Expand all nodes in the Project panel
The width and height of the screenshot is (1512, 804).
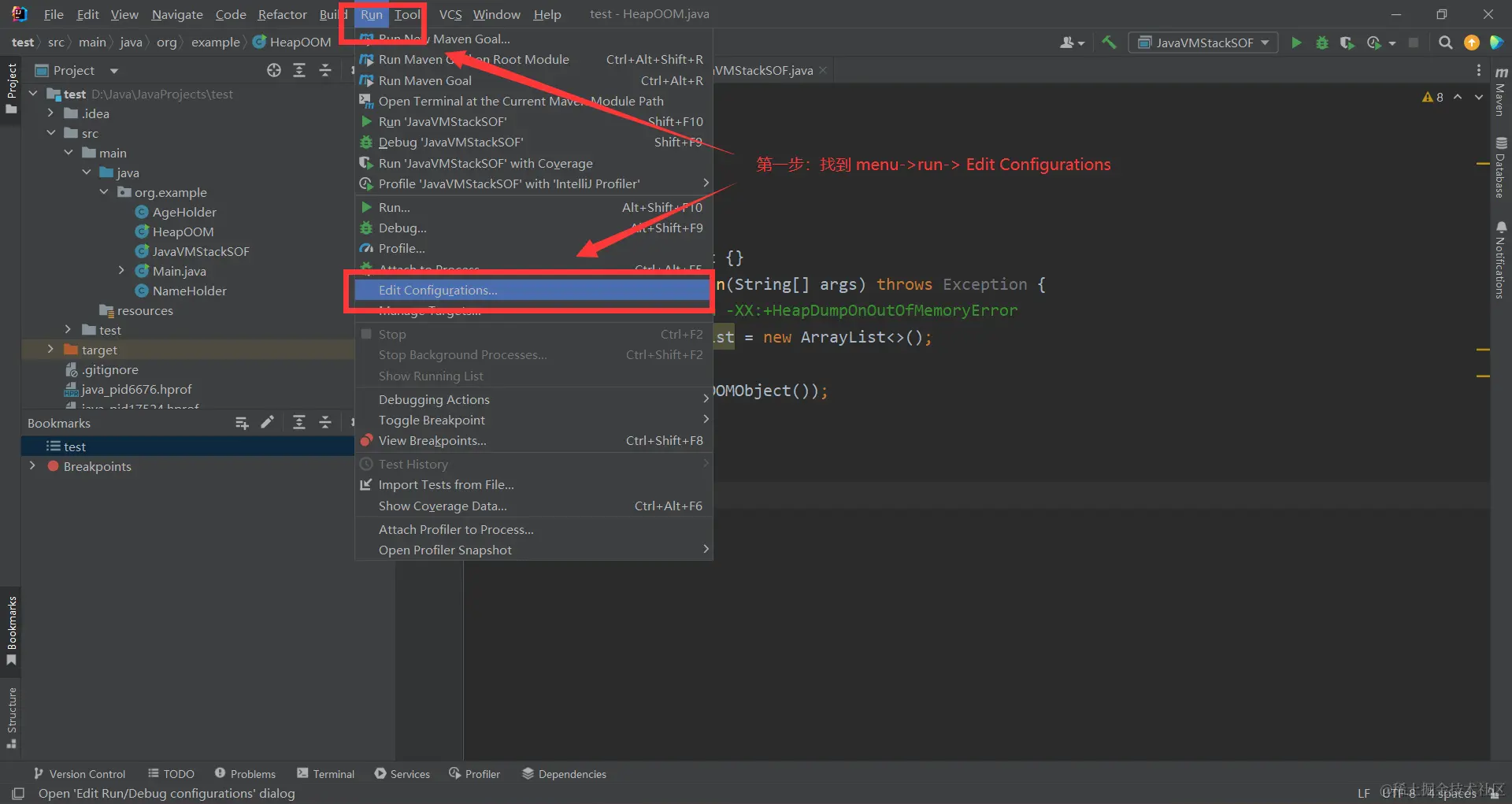click(299, 70)
